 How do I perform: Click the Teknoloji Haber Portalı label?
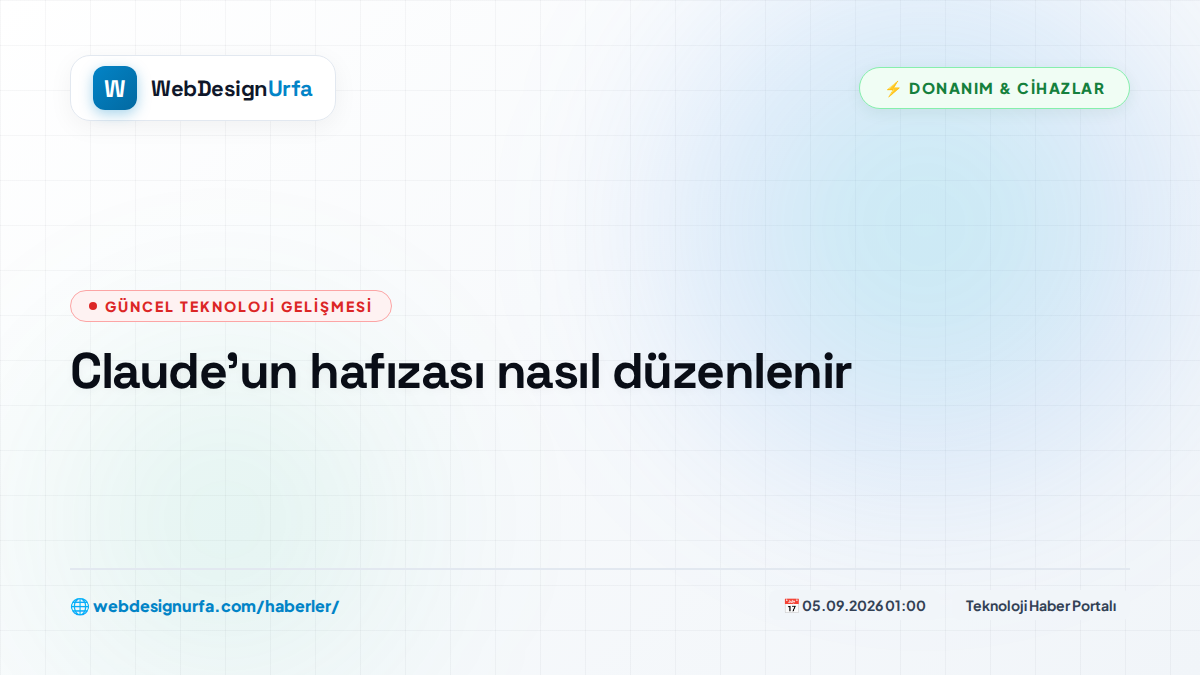[x=1041, y=606]
